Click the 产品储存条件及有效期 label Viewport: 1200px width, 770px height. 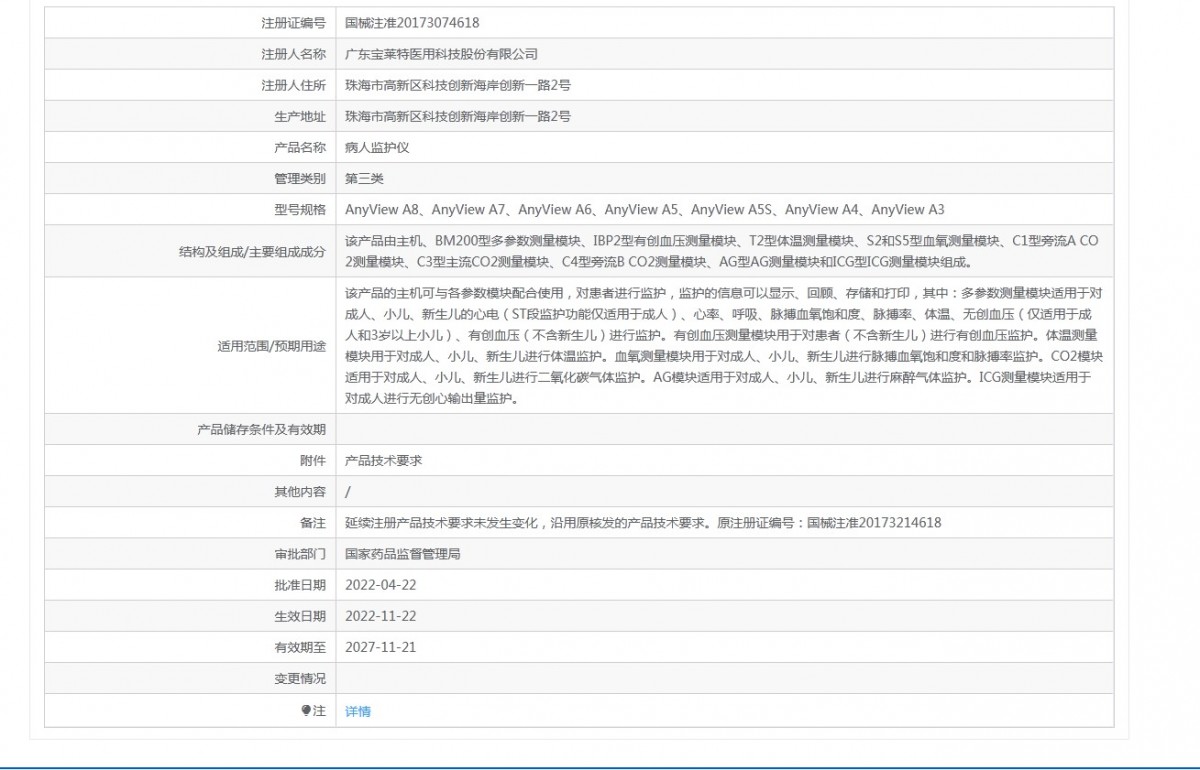262,429
